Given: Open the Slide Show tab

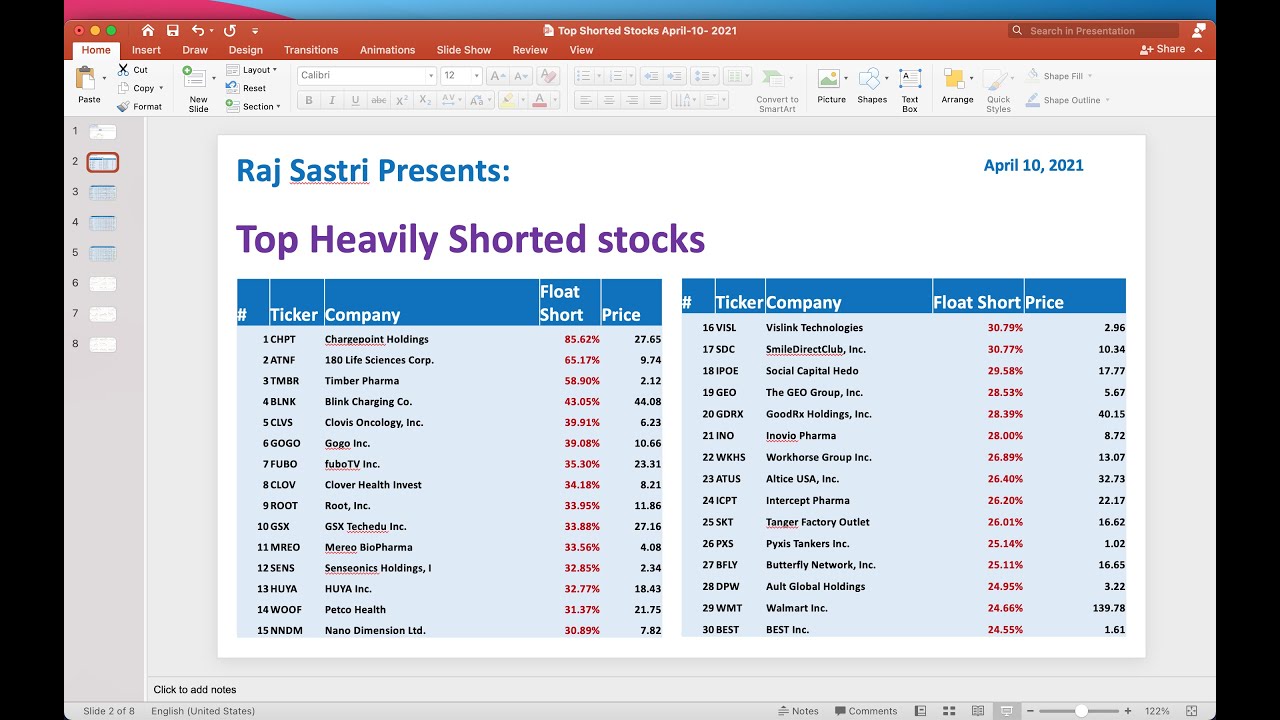Looking at the screenshot, I should [x=464, y=50].
